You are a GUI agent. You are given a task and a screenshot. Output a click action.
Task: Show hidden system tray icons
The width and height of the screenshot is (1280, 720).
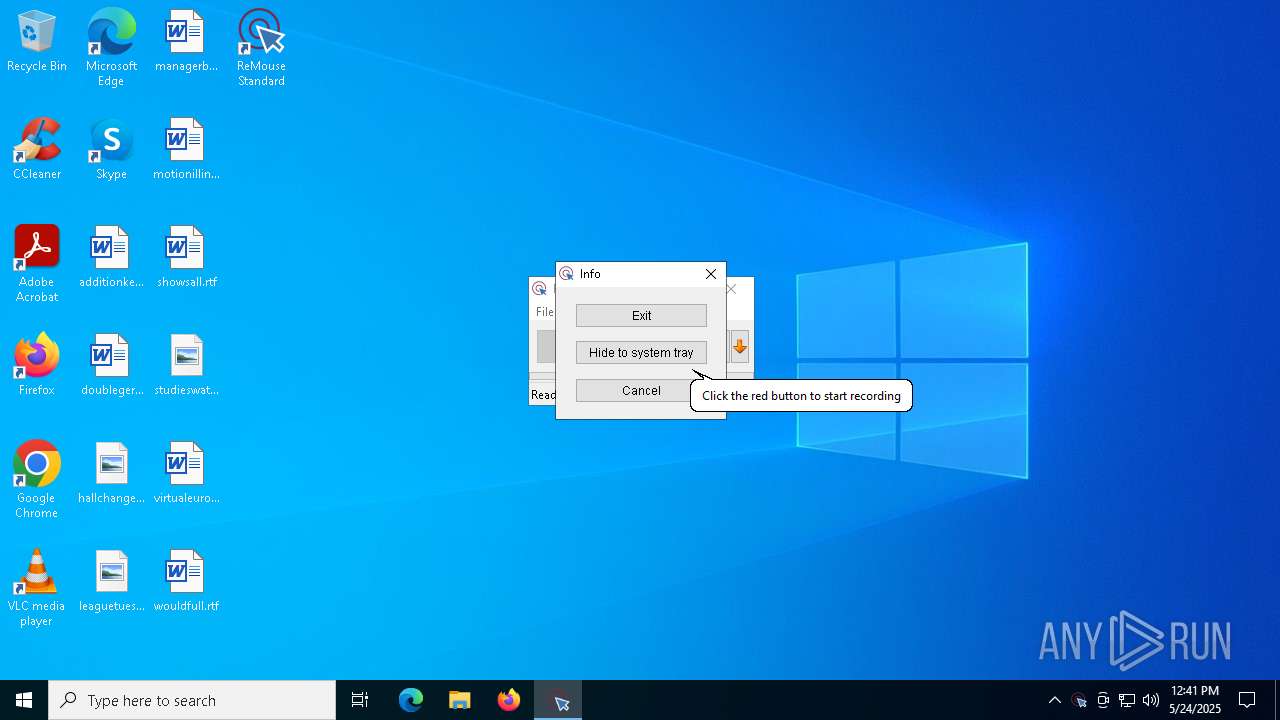pyautogui.click(x=1054, y=700)
